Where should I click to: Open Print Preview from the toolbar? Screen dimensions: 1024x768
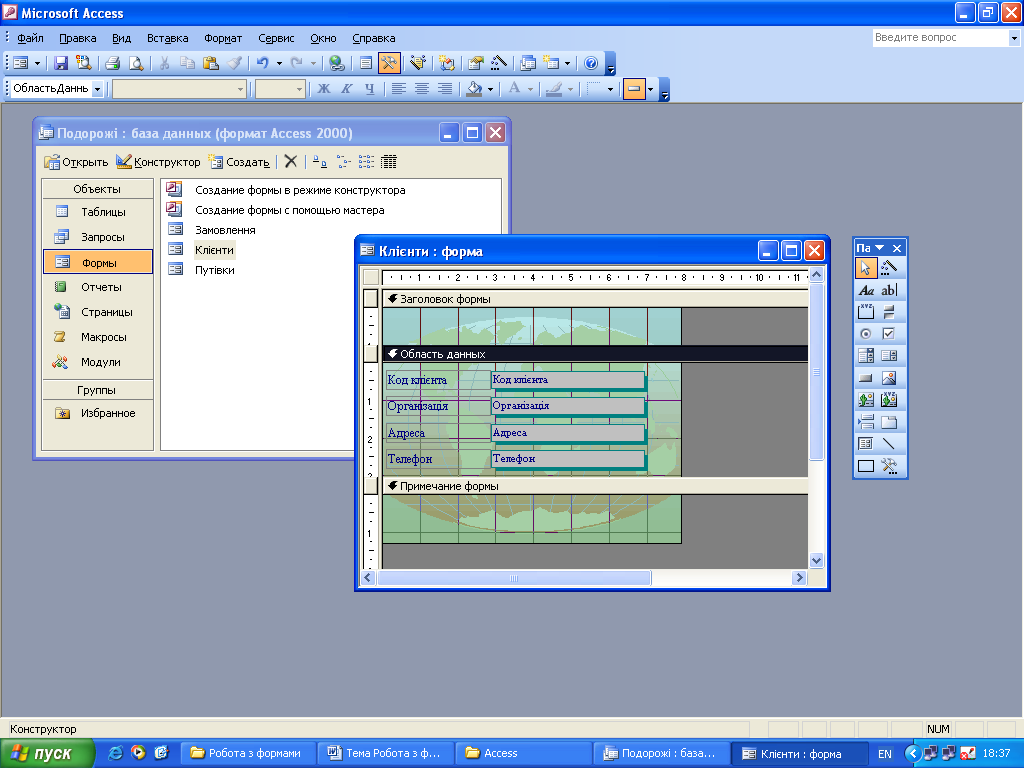click(x=135, y=63)
